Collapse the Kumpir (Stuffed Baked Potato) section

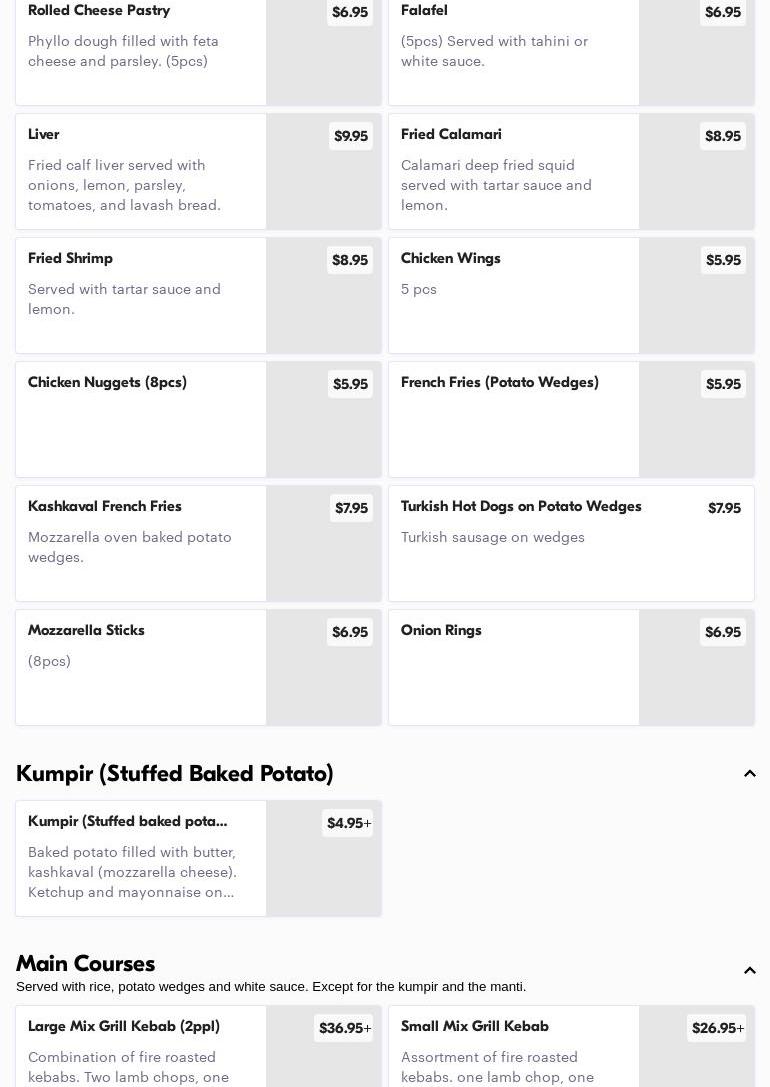(749, 774)
